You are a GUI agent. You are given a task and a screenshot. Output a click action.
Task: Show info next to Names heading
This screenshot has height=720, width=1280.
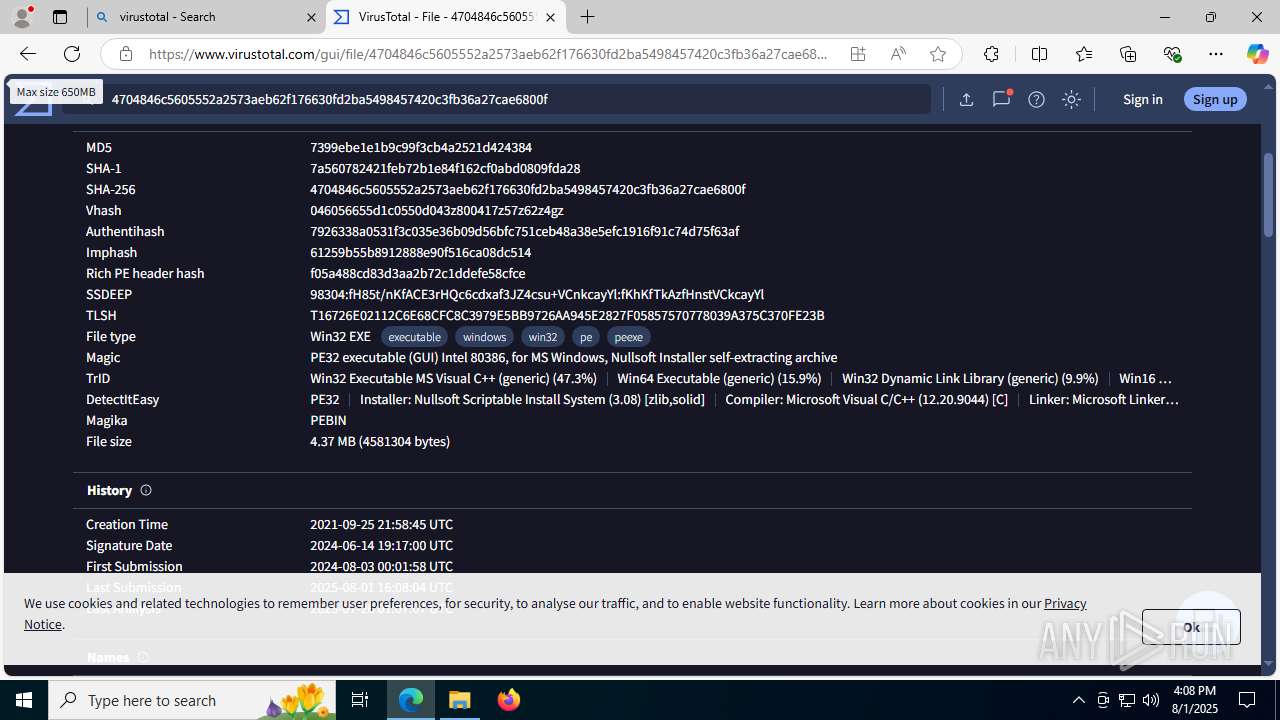(143, 657)
